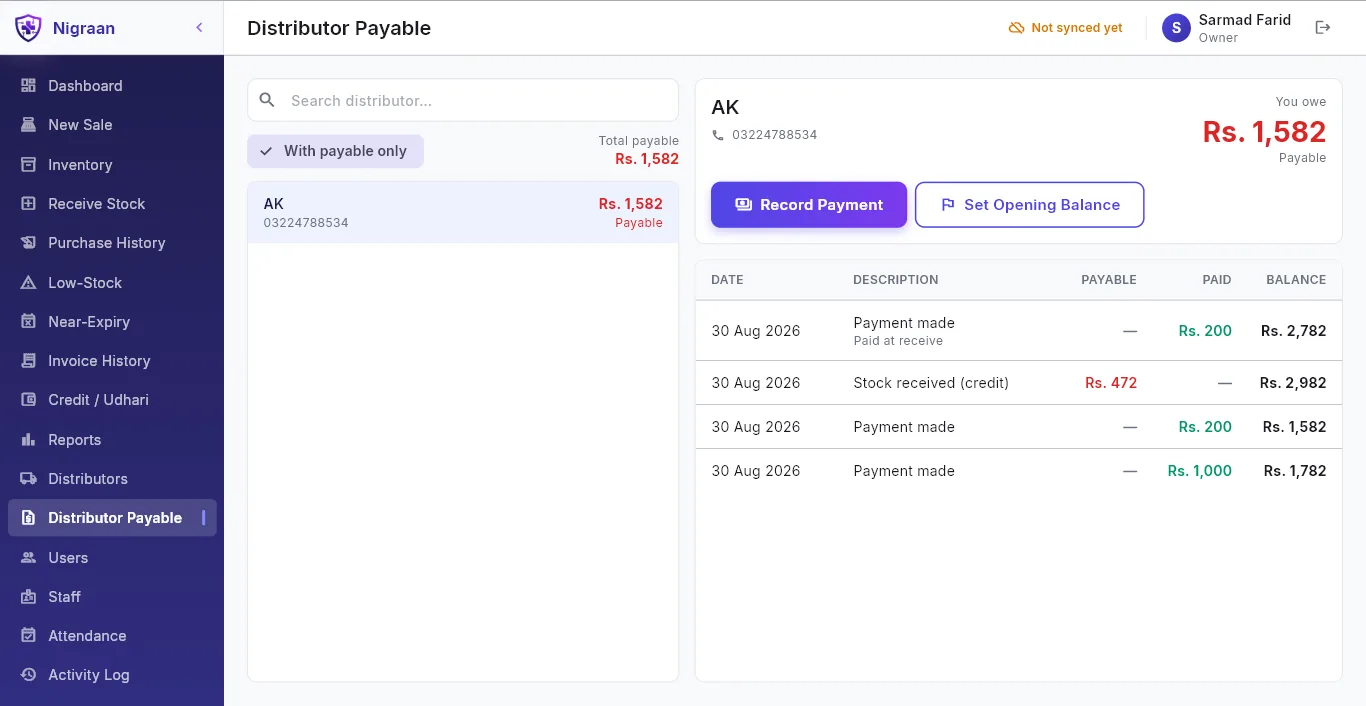Viewport: 1366px width, 706px height.
Task: Click the Paid at receive note
Action: point(898,341)
